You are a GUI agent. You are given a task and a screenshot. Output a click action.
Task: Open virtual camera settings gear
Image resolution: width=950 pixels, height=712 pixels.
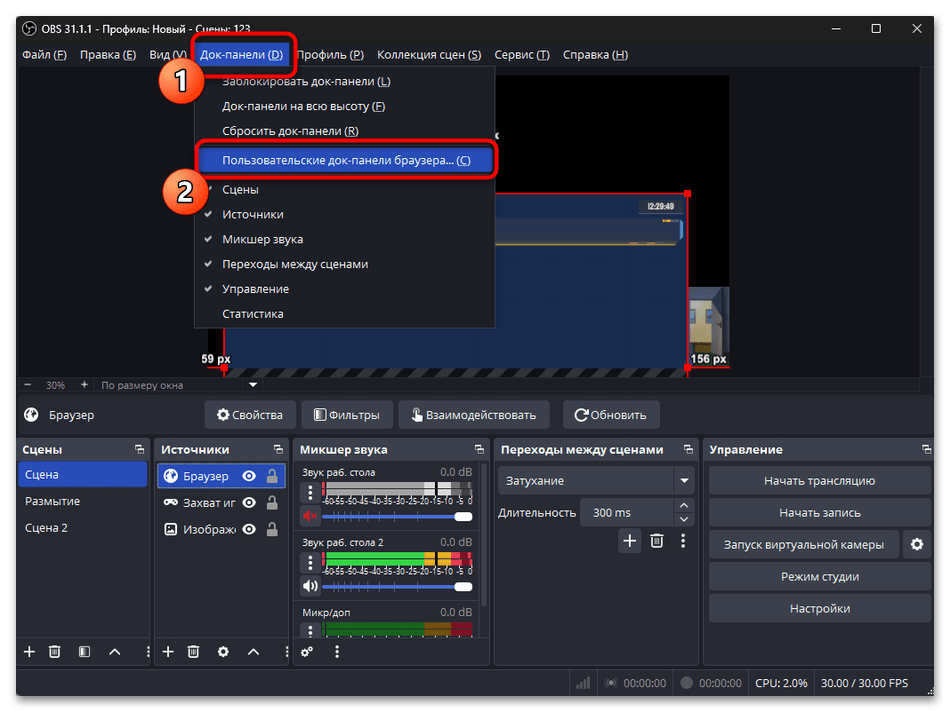click(x=917, y=545)
